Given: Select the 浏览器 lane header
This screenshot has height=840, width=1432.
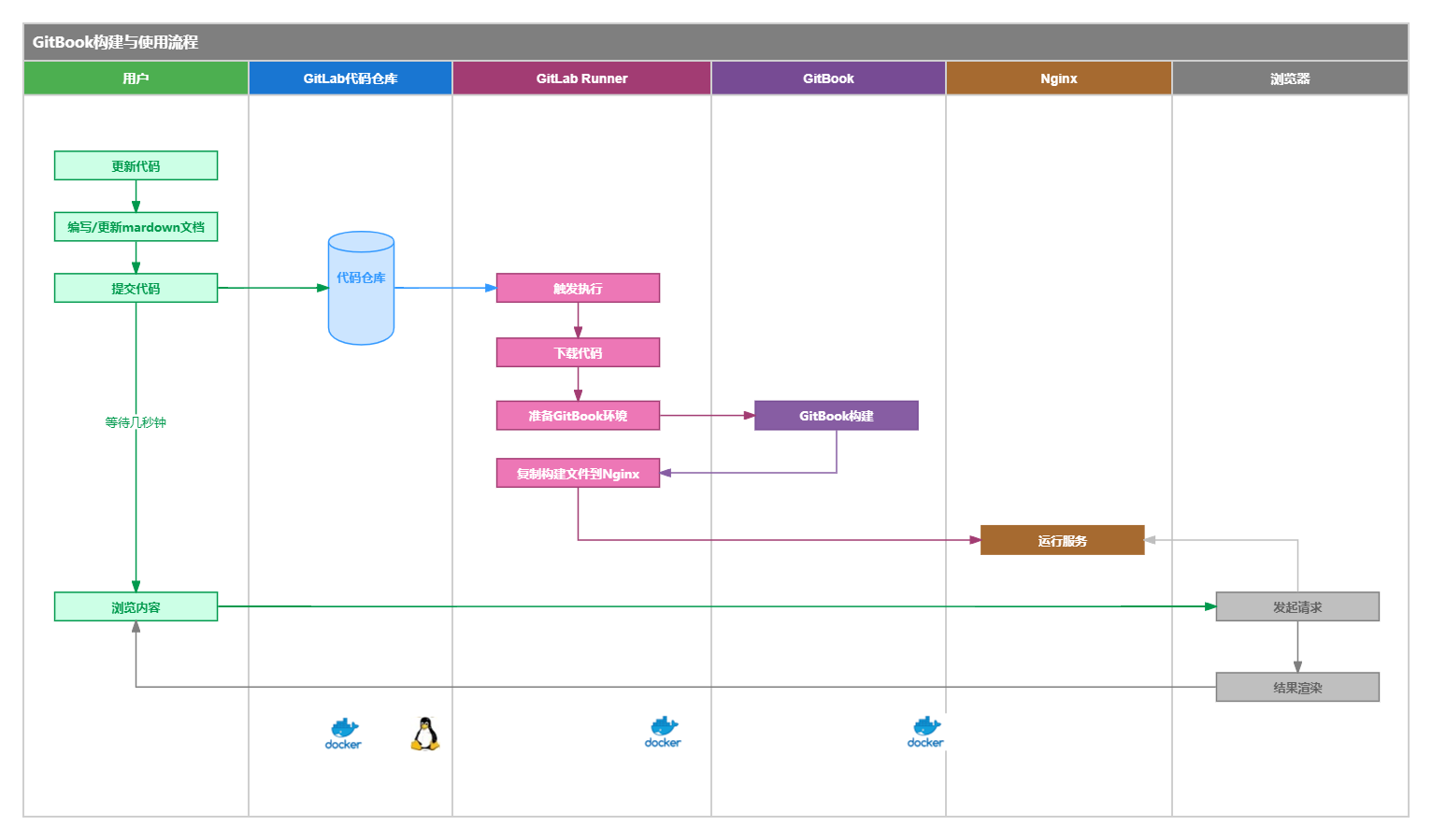Looking at the screenshot, I should (x=1290, y=78).
